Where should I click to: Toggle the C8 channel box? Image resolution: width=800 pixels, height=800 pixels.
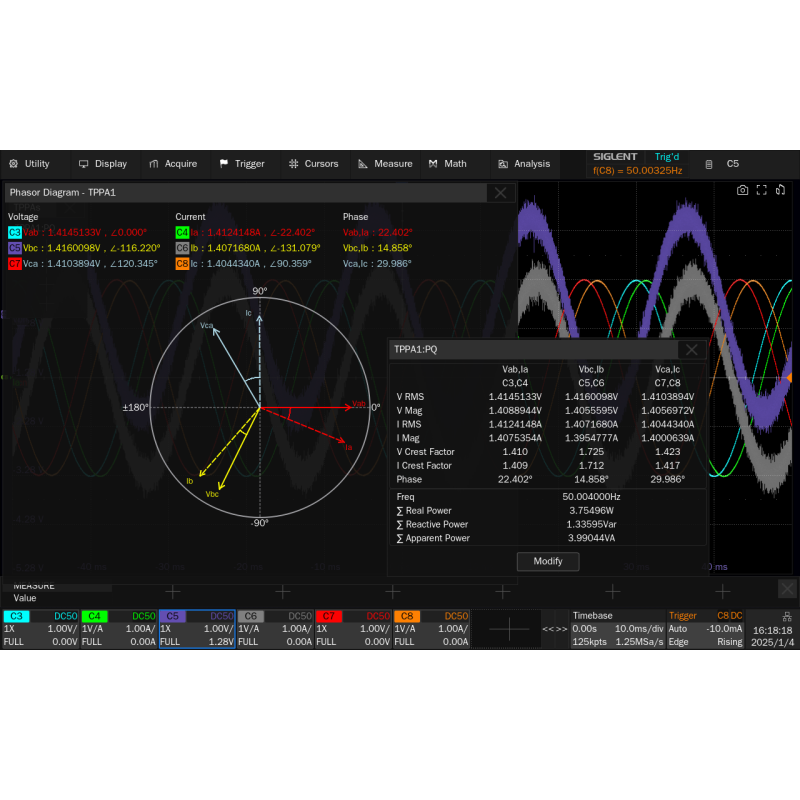tap(431, 629)
